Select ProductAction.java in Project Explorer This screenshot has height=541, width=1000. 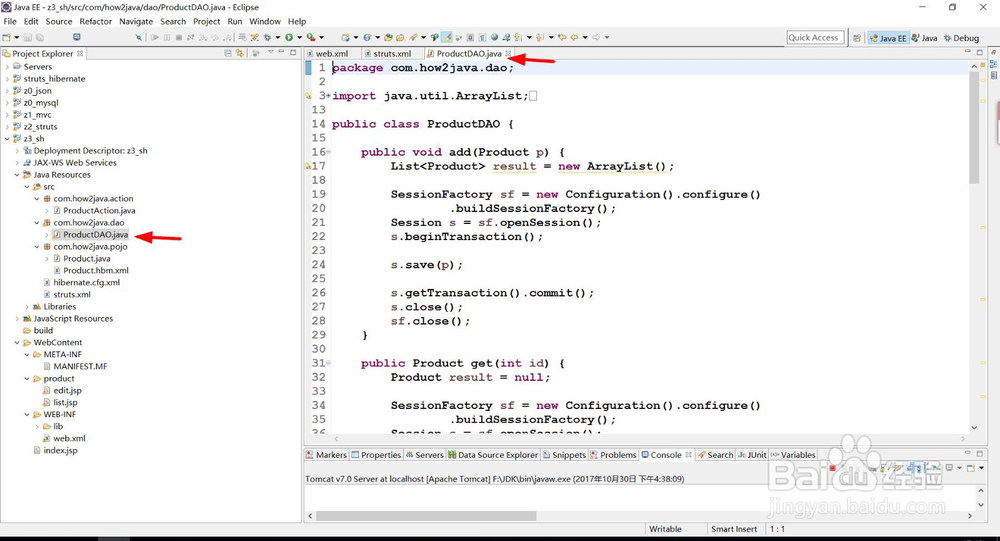coord(99,211)
